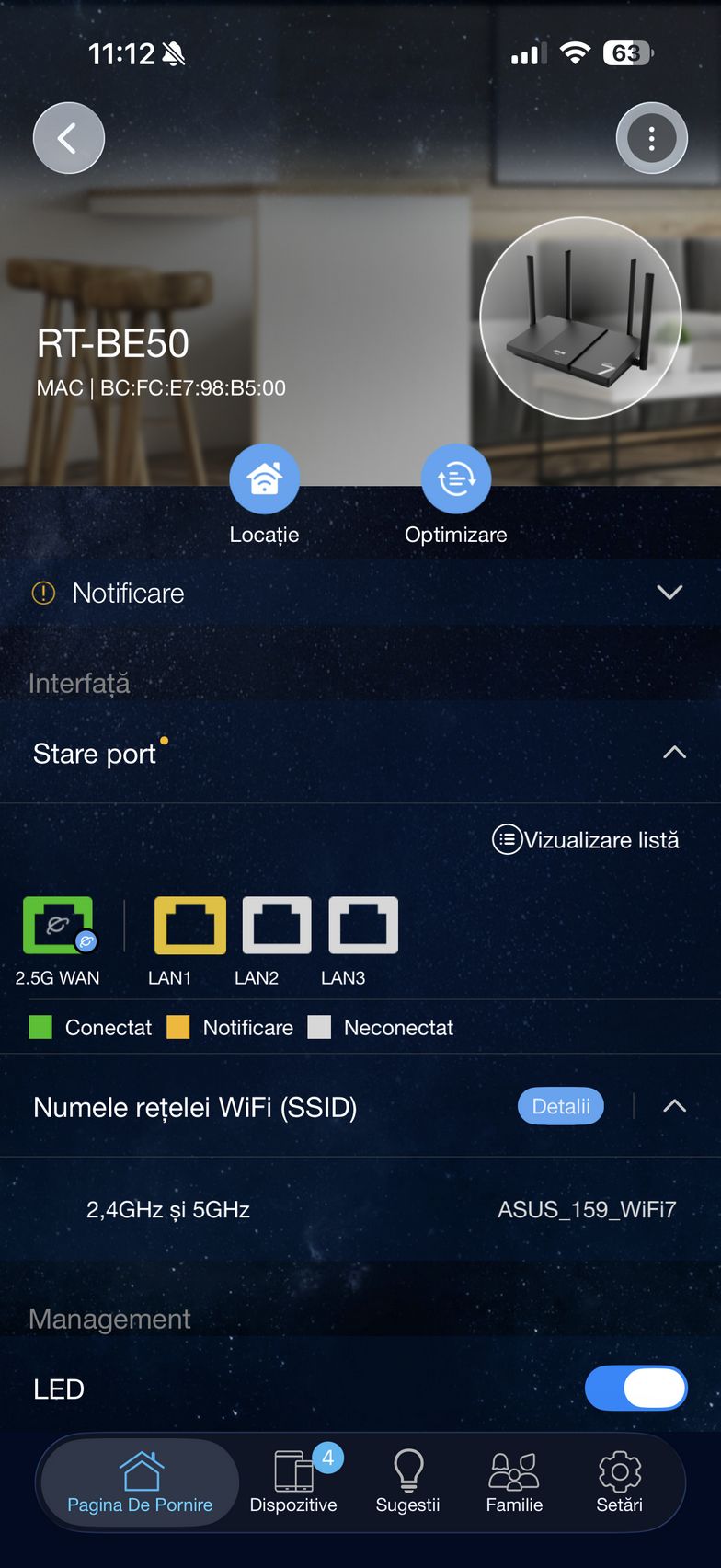Select the LAN3 port icon
721x1568 pixels.
coord(363,925)
